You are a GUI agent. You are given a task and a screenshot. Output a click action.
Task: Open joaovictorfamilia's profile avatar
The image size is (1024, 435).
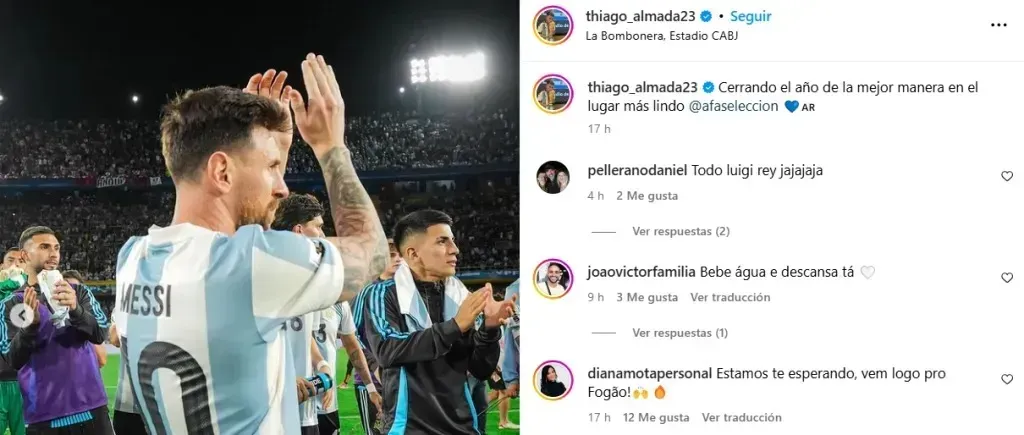[553, 278]
